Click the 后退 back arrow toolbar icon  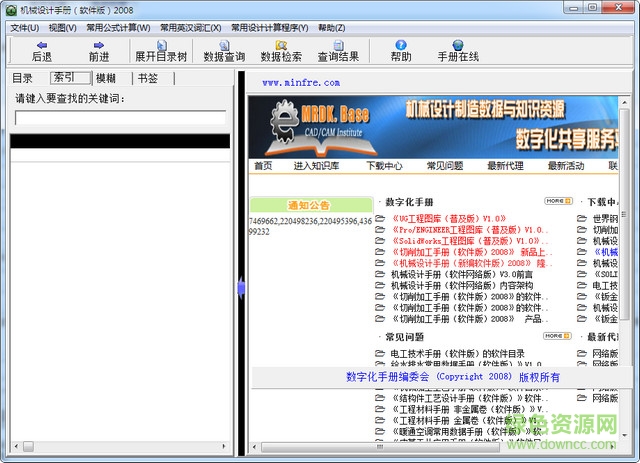[42, 45]
